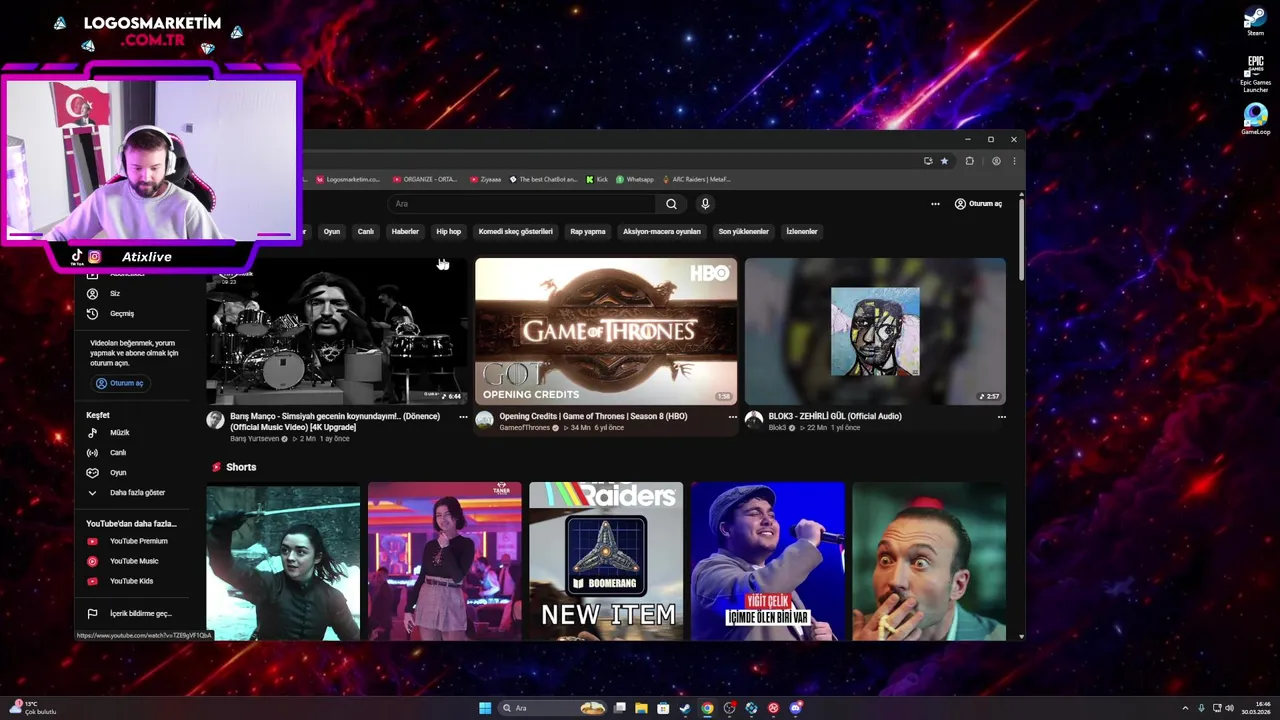Show hidden system tray icons

click(x=1185, y=708)
